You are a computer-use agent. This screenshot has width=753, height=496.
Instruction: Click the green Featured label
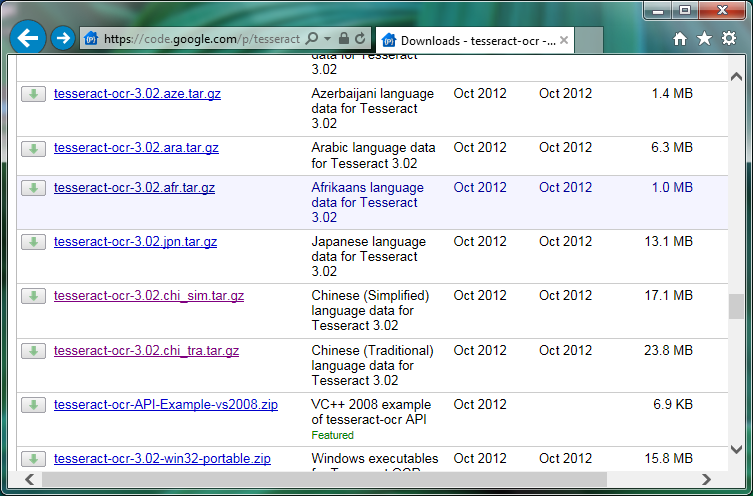click(332, 435)
